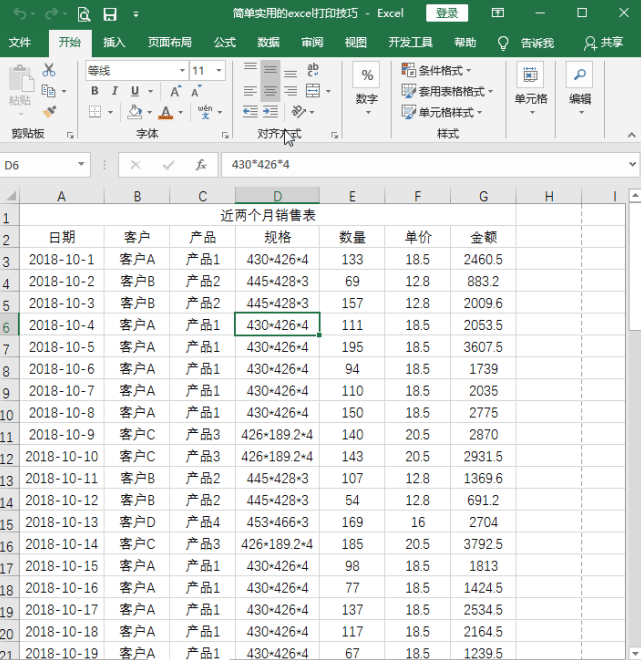Click the wén phonetic guide icon
641x660 pixels.
(205, 112)
